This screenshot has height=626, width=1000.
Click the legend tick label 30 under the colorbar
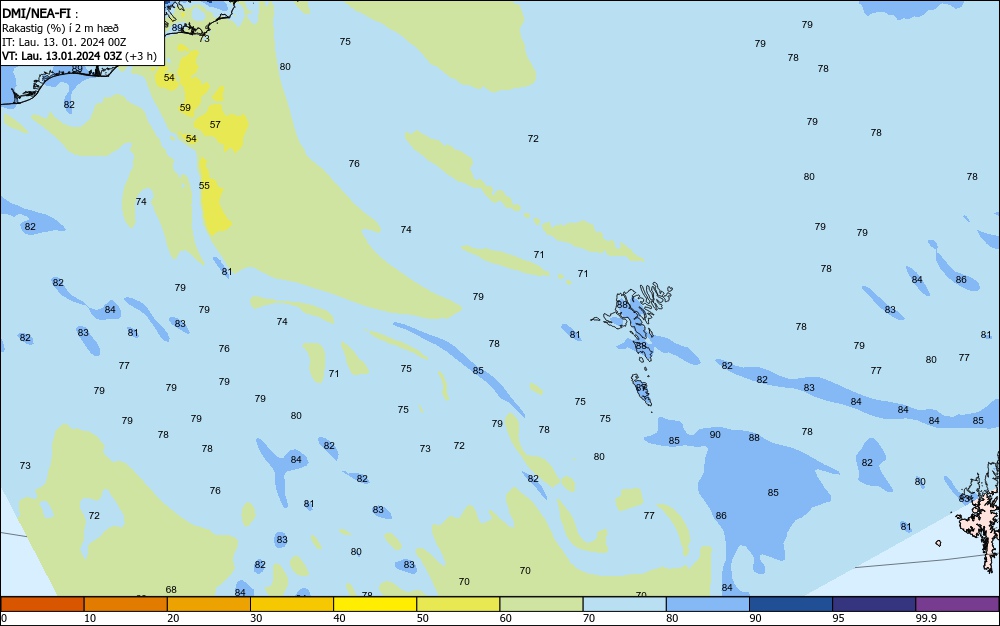256,618
